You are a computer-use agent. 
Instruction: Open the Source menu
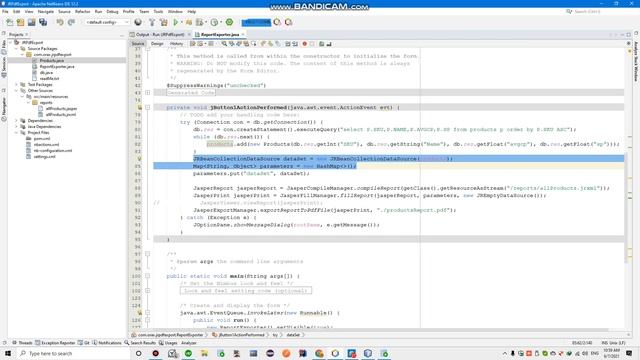pos(64,11)
